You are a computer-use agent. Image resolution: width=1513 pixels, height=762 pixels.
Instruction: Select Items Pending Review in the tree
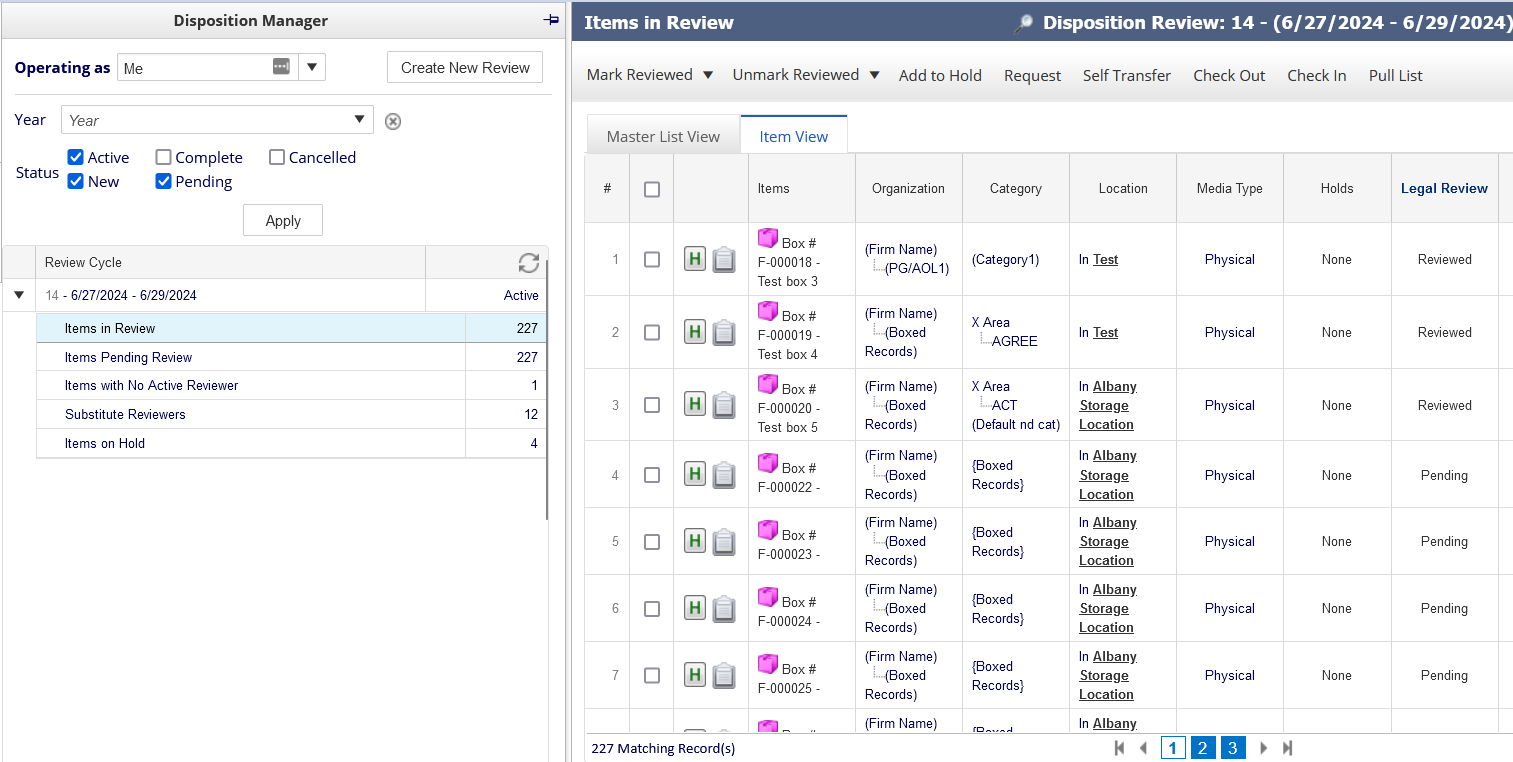[x=292, y=357]
